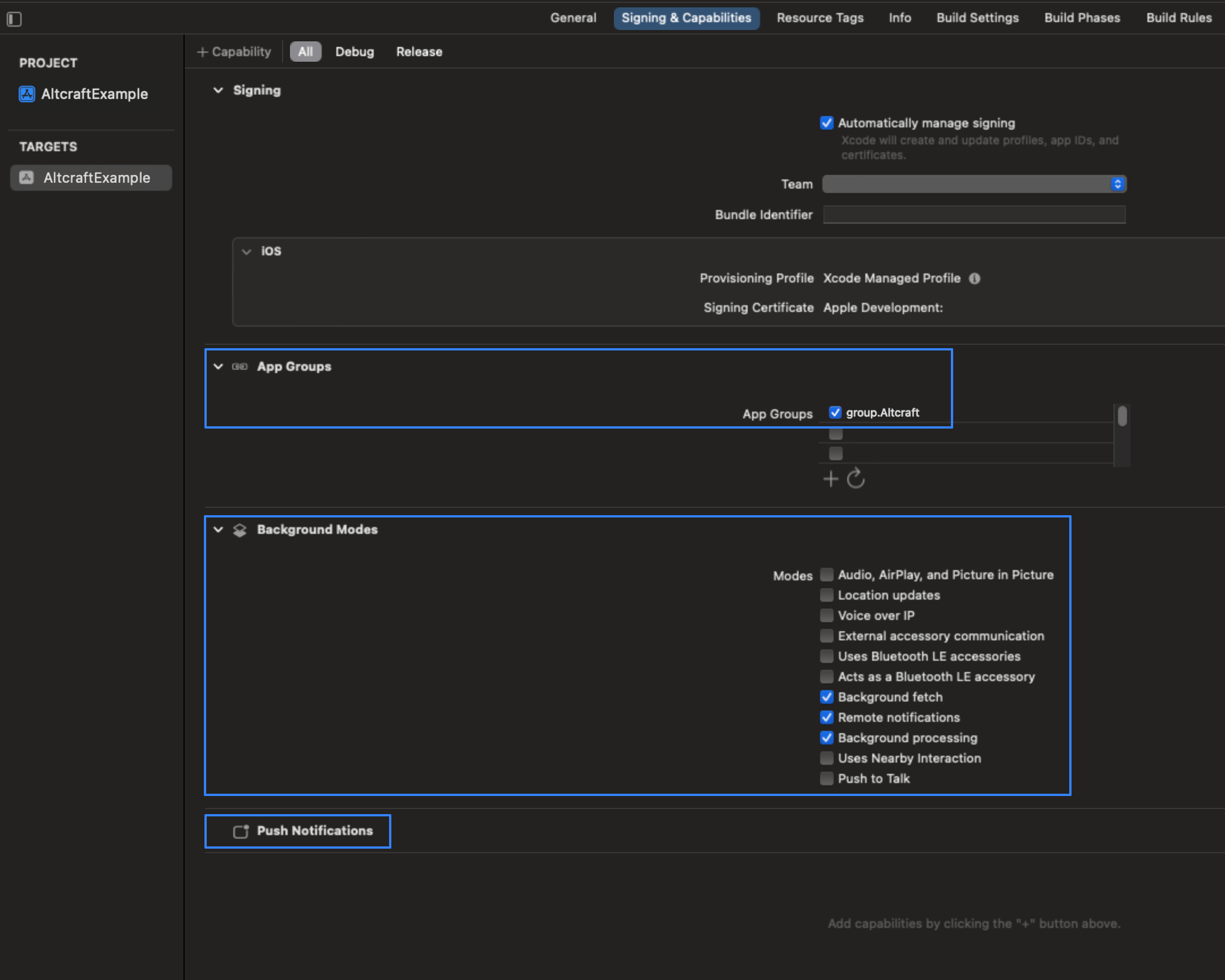Screen dimensions: 1225x980
Task: Disable Background fetch mode
Action: (x=827, y=697)
